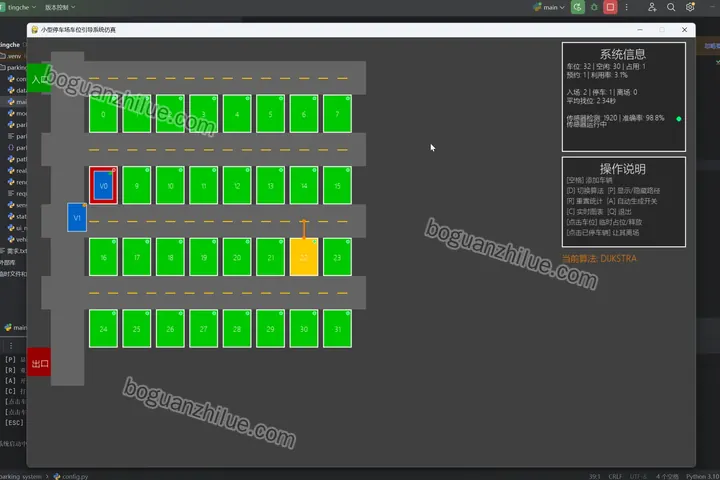
Task: Occupy parking spot 11
Action: tap(203, 186)
